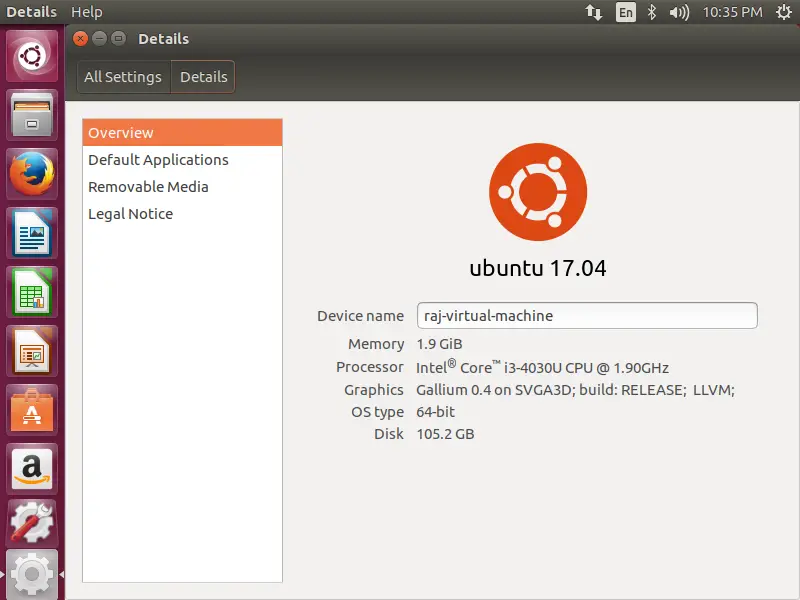Open the network connections indicator
The width and height of the screenshot is (800, 600).
click(594, 12)
